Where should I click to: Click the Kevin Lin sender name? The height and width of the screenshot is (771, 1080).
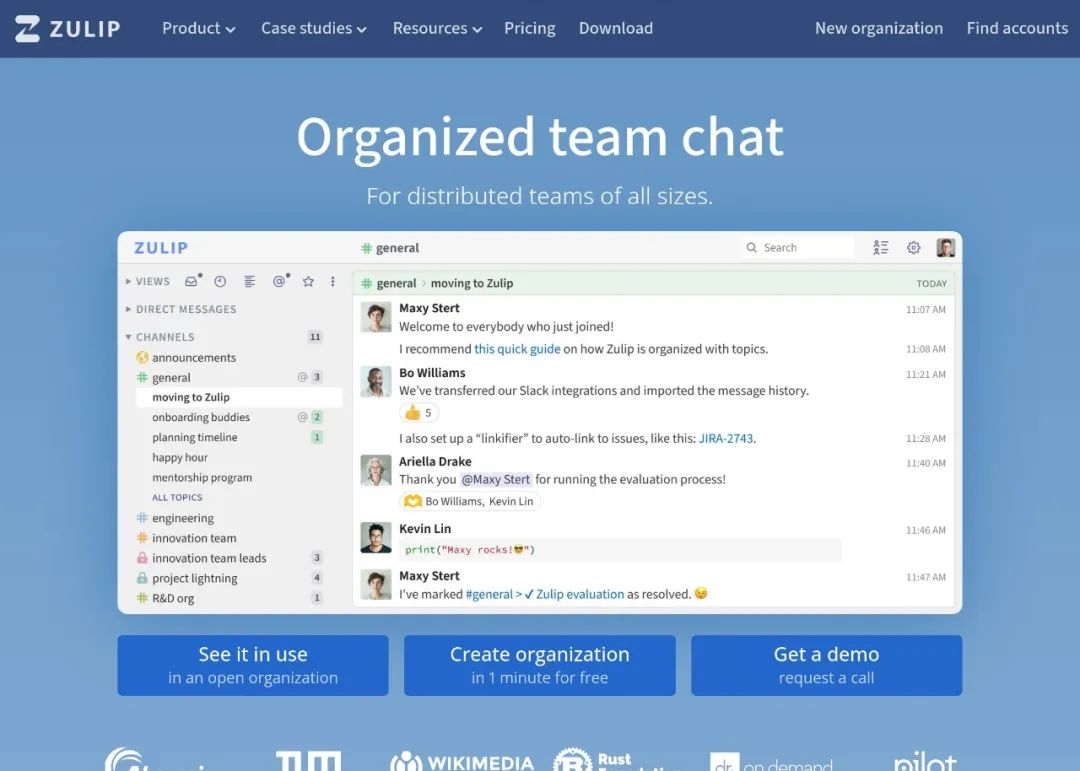425,528
